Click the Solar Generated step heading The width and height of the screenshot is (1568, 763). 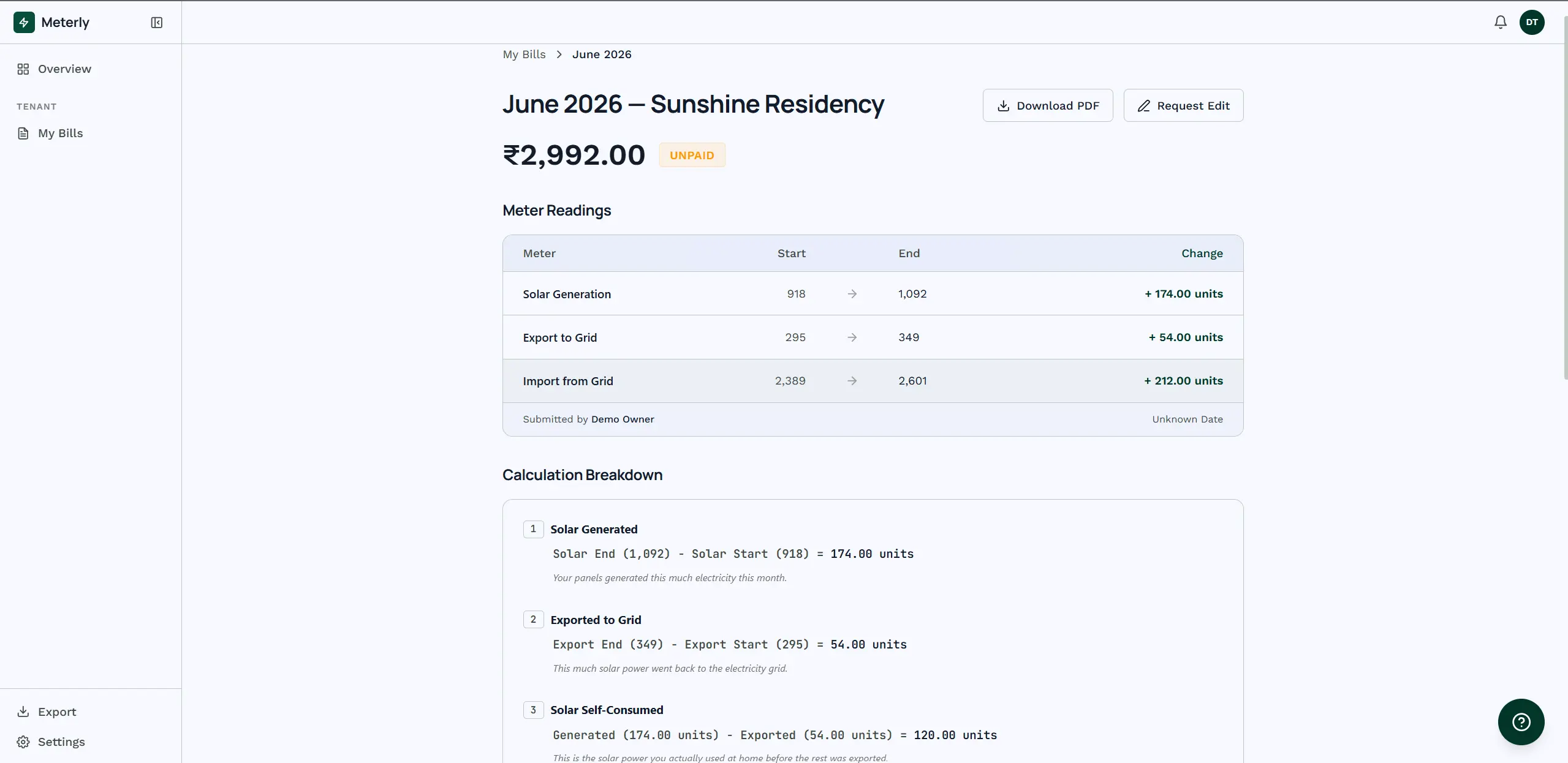pyautogui.click(x=594, y=530)
